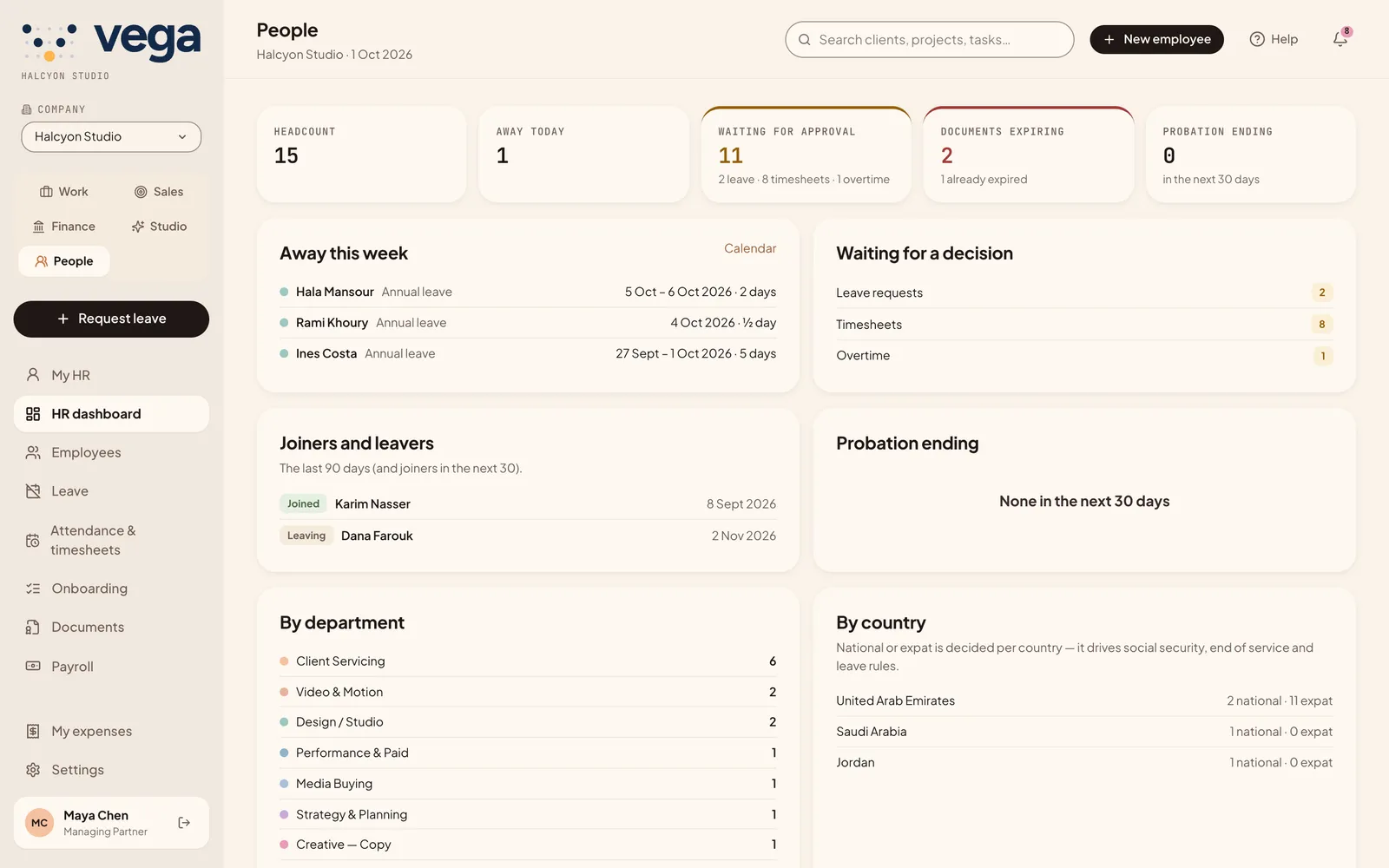
Task: Open the HR dashboard sidebar item
Action: click(x=111, y=414)
